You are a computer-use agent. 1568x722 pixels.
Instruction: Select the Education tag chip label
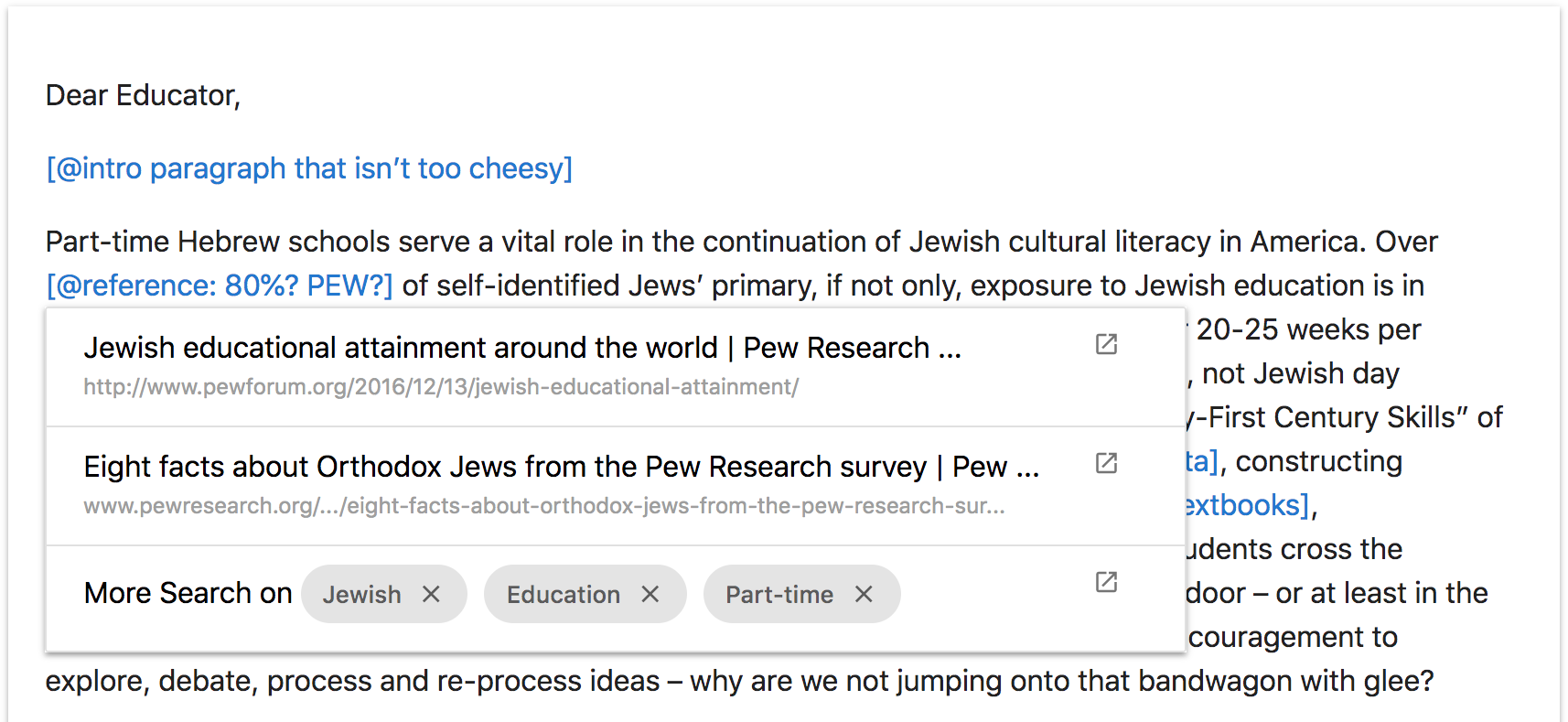pos(564,595)
